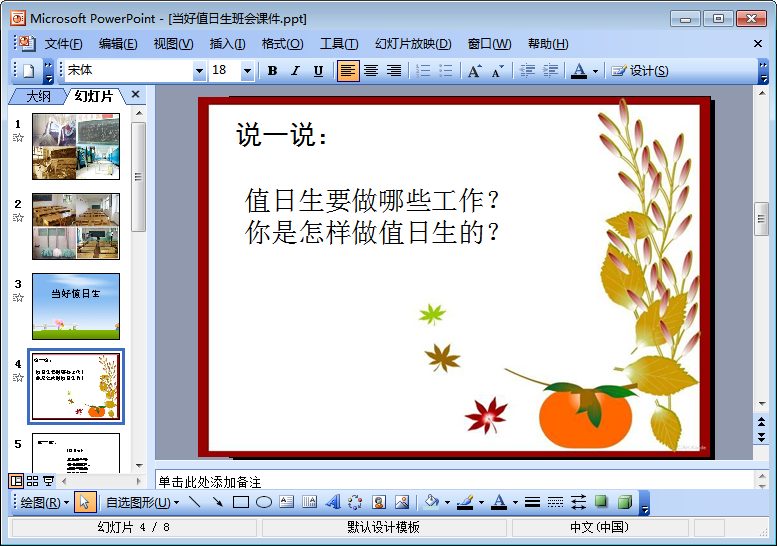Apply 3-D Style icon
The height and width of the screenshot is (546, 777).
click(625, 502)
